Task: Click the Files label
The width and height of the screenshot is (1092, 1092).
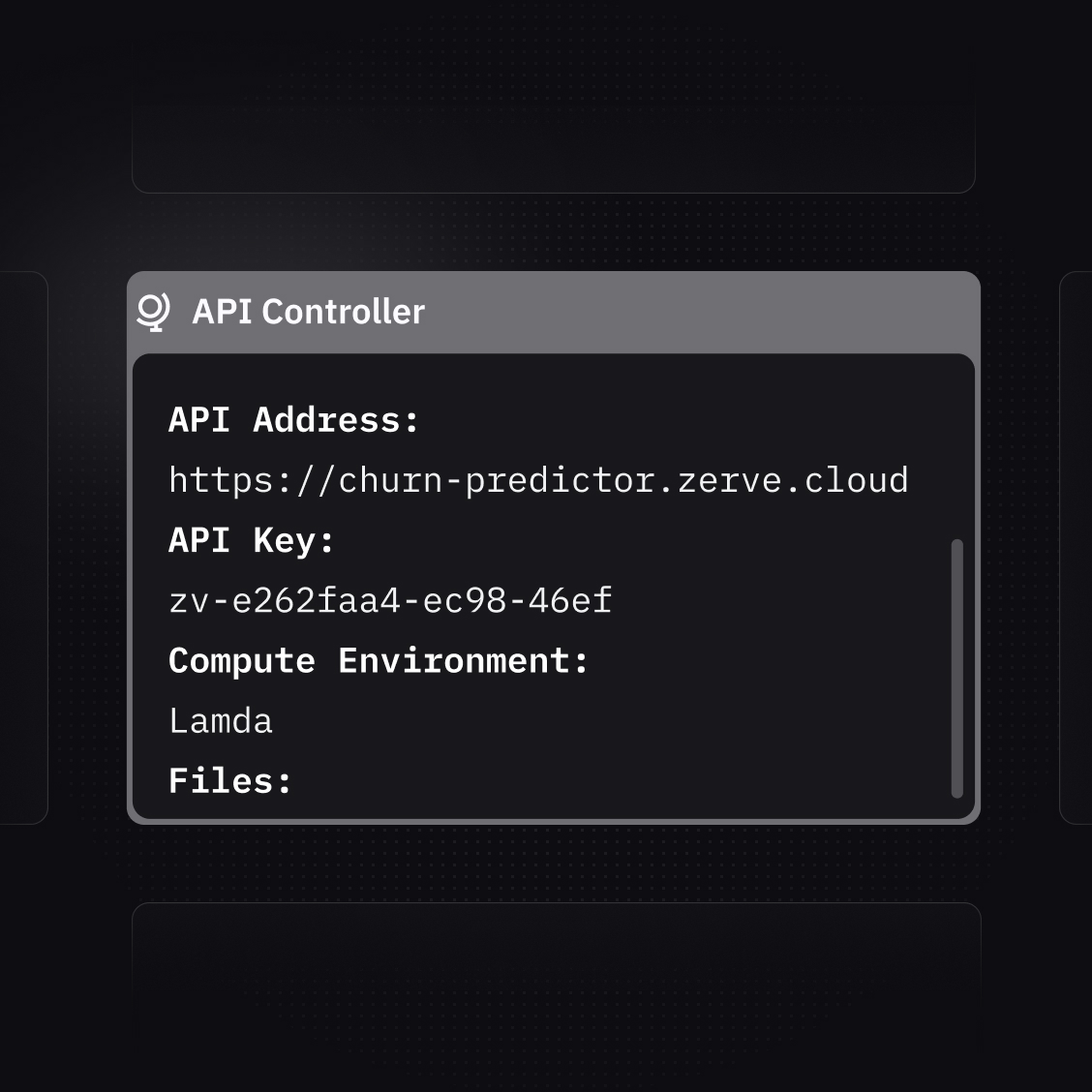Action: (230, 781)
